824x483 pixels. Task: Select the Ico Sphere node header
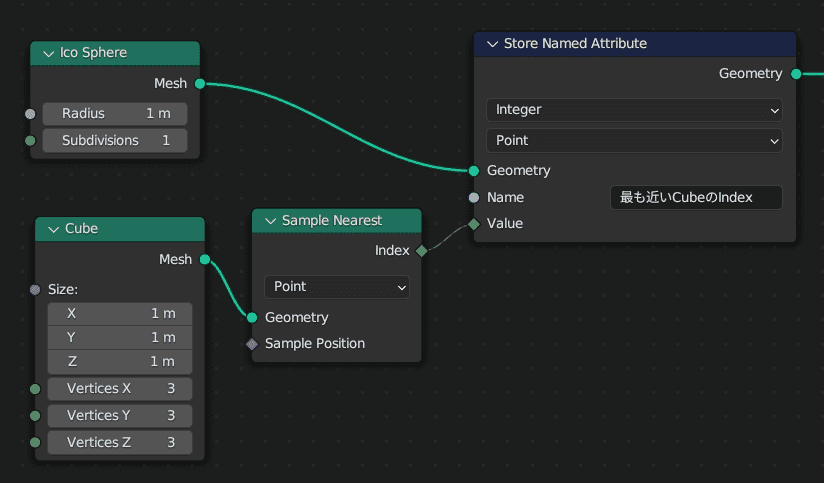click(115, 54)
